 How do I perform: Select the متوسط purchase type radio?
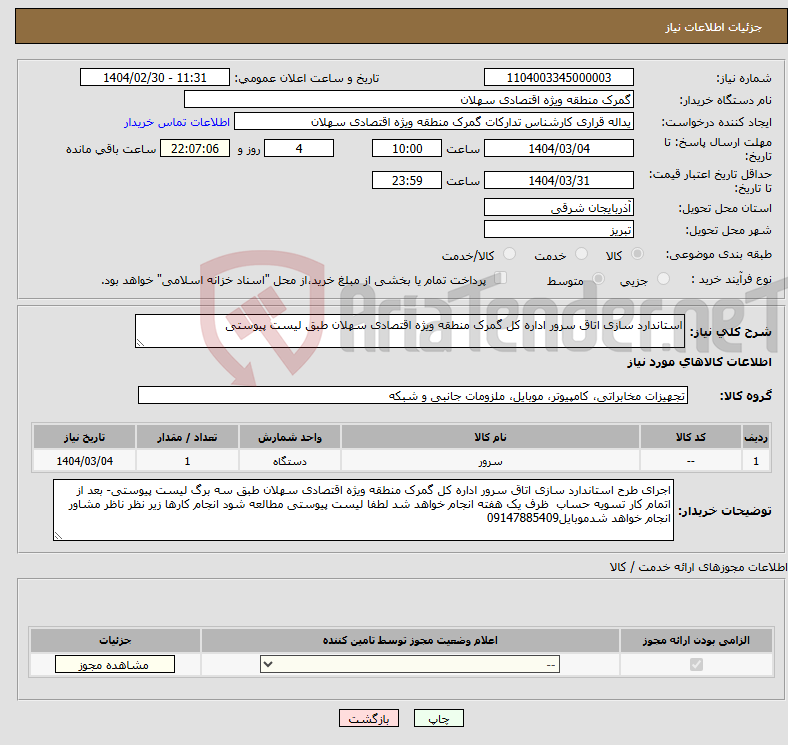[x=599, y=279]
